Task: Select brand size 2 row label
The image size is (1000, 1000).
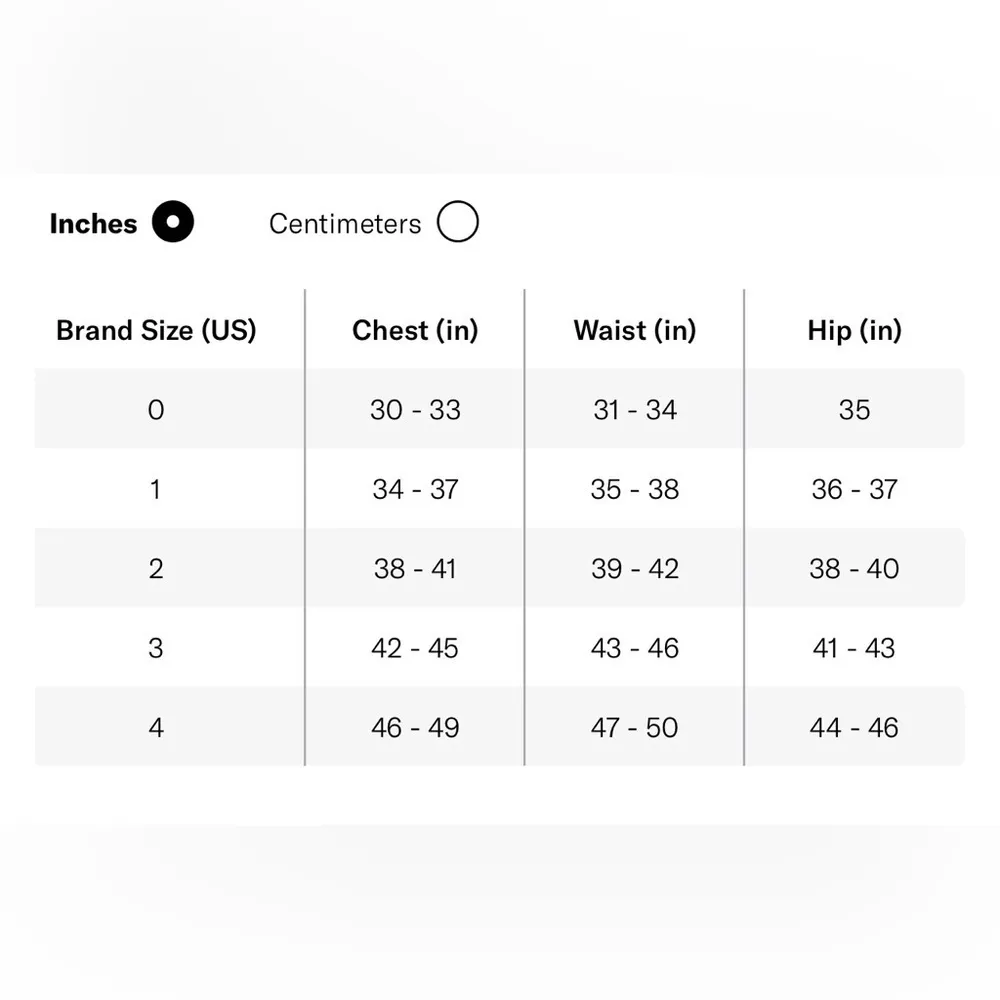Action: click(156, 568)
